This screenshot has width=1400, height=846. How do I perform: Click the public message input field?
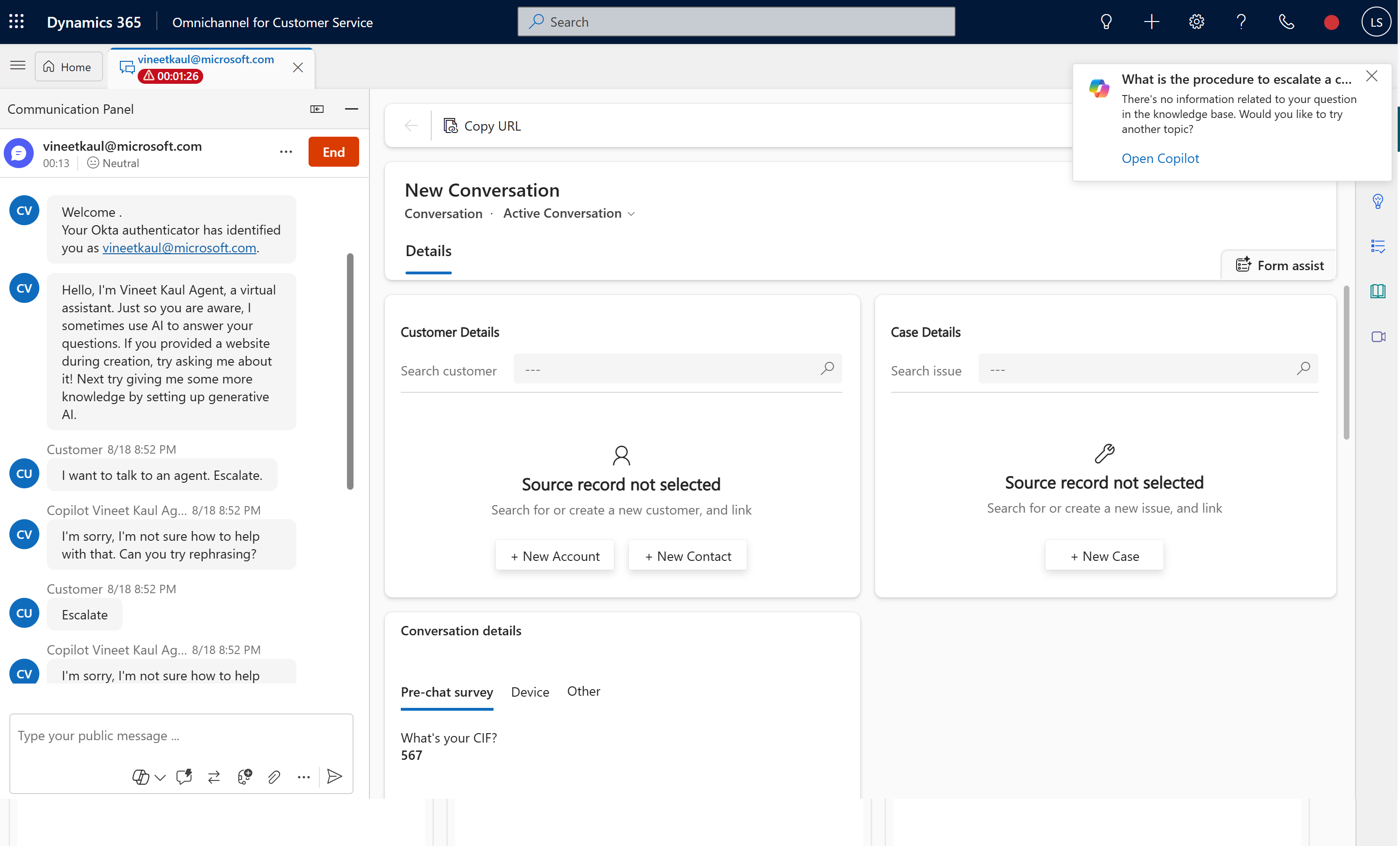[x=181, y=735]
